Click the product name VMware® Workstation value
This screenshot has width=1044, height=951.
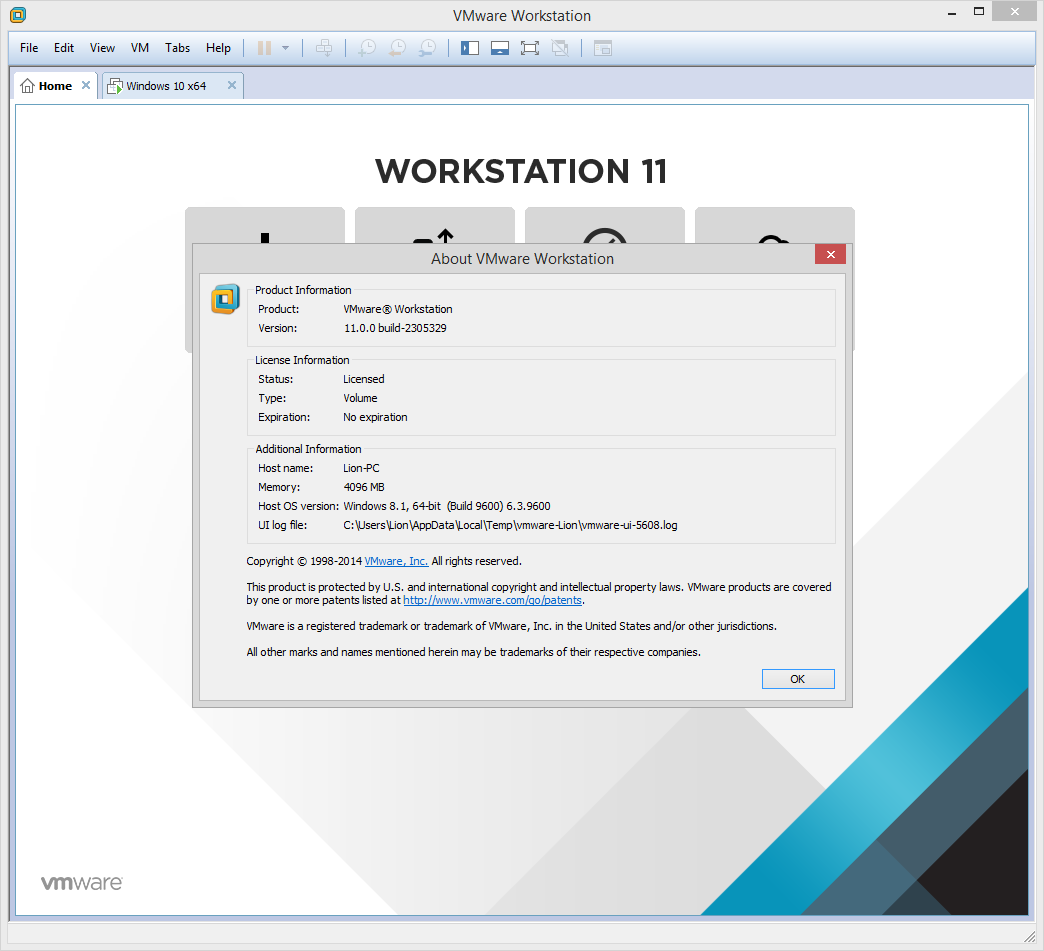coord(397,309)
